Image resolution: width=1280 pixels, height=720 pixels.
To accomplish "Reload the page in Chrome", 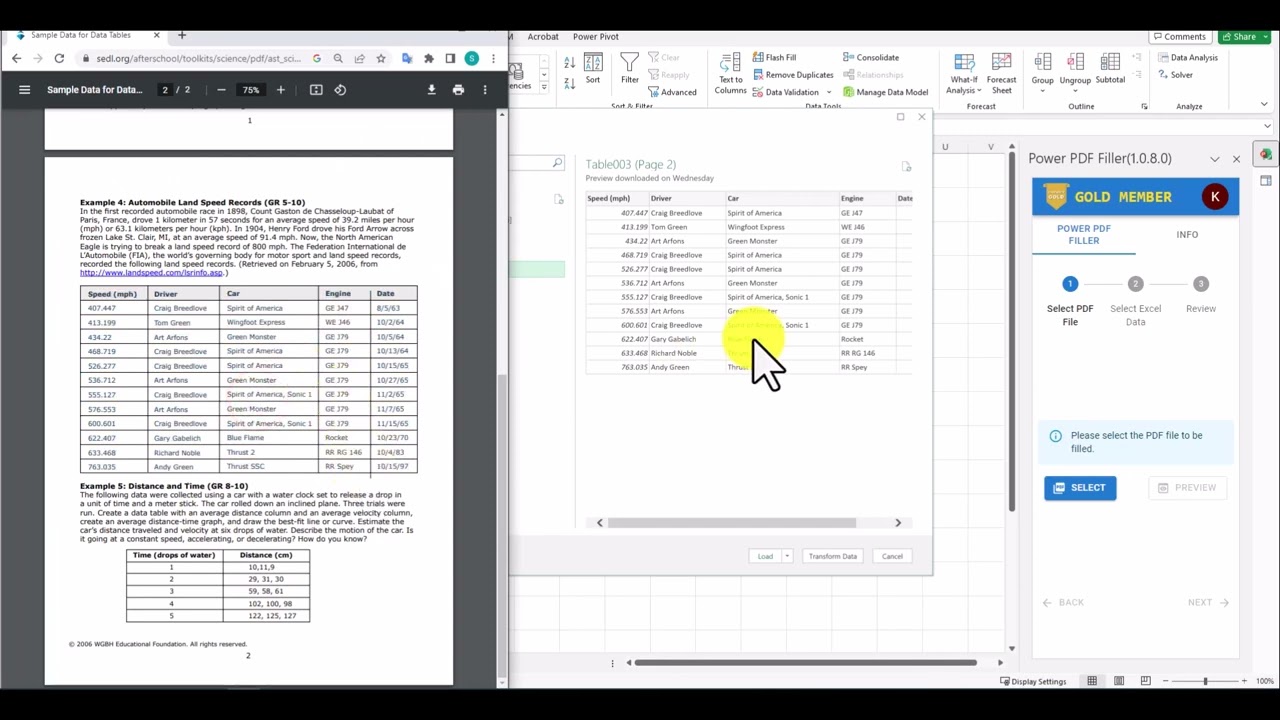I will (59, 59).
